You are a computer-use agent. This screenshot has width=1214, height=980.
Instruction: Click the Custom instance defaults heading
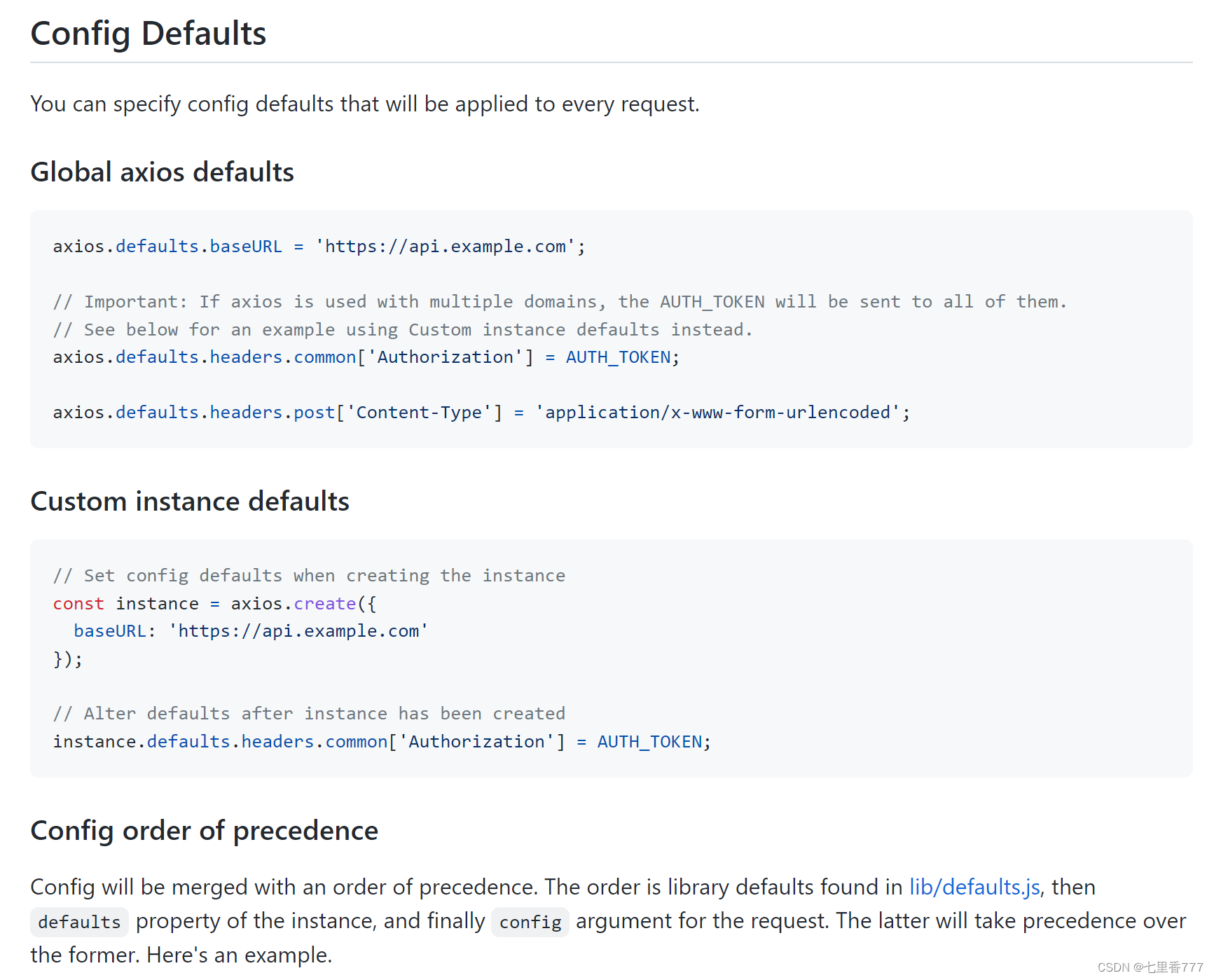point(190,502)
